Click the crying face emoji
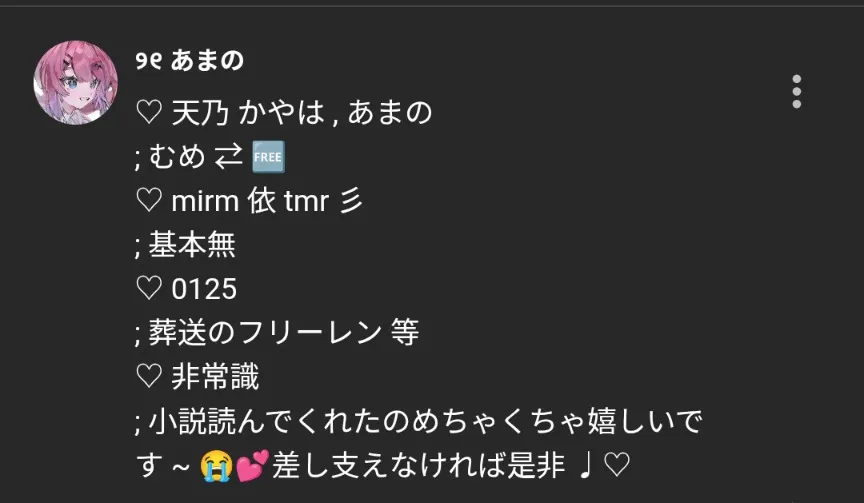The image size is (864, 503). pyautogui.click(x=216, y=466)
